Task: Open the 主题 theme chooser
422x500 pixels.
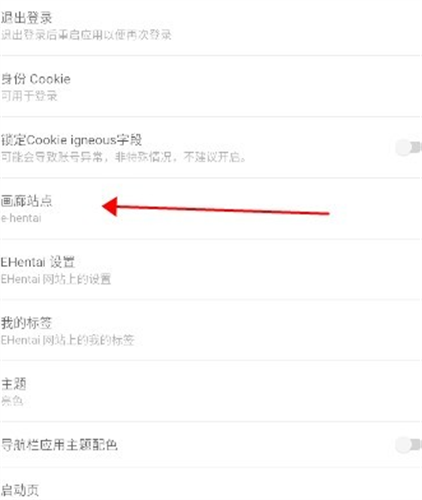Action: click(x=211, y=391)
